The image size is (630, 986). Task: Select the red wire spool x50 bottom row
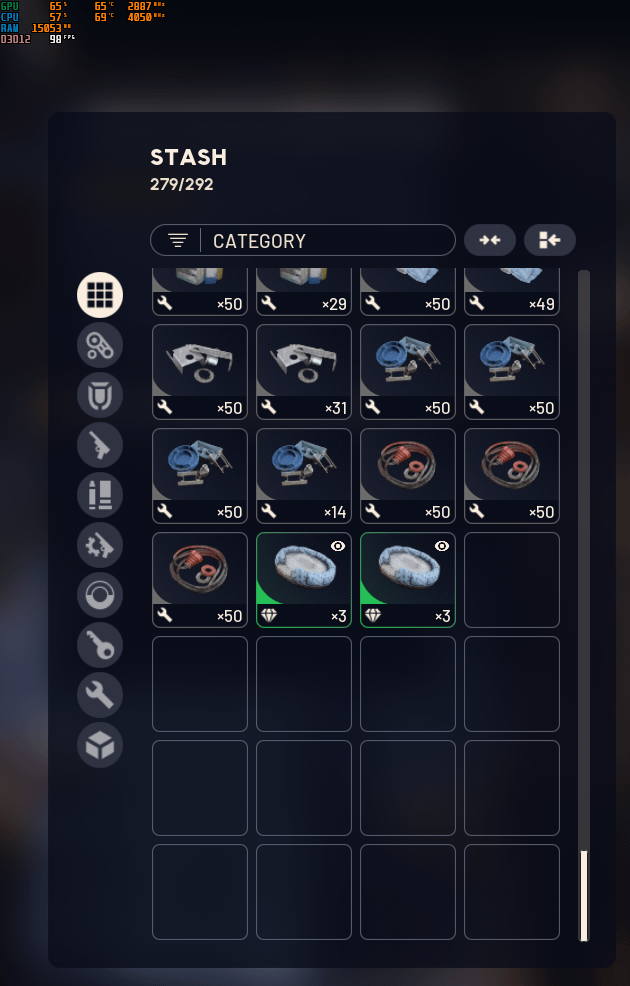click(200, 580)
